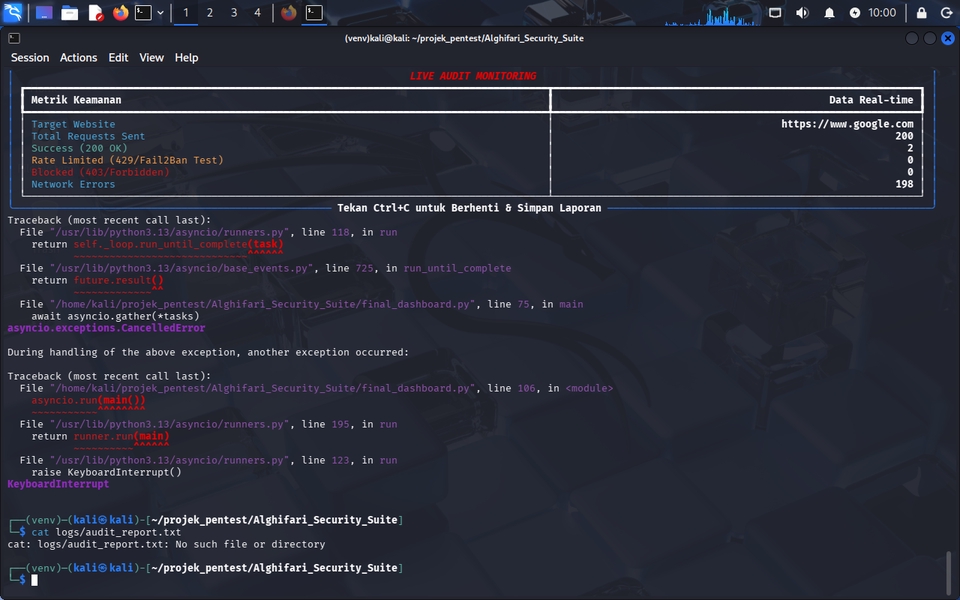
Task: Click the terminal vertical scrollbar handle
Action: 949,572
